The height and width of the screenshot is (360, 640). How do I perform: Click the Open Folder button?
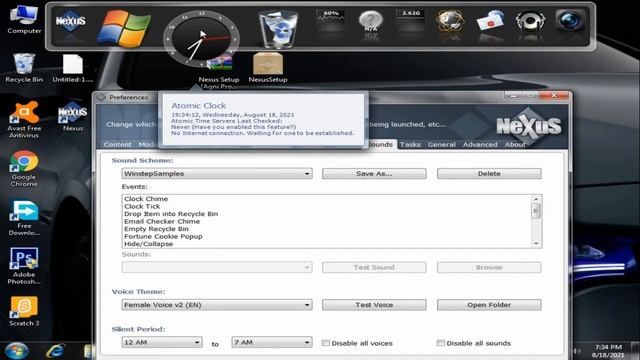pyautogui.click(x=489, y=305)
